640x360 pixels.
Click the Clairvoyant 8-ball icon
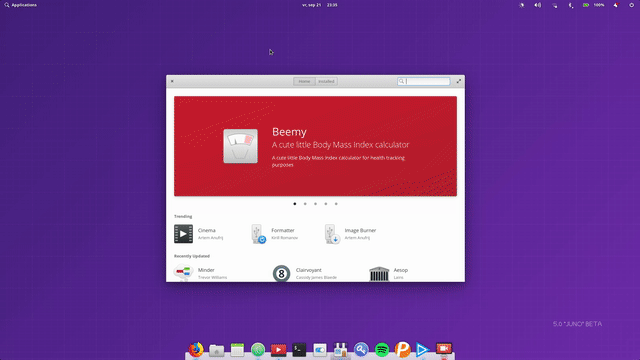click(281, 273)
